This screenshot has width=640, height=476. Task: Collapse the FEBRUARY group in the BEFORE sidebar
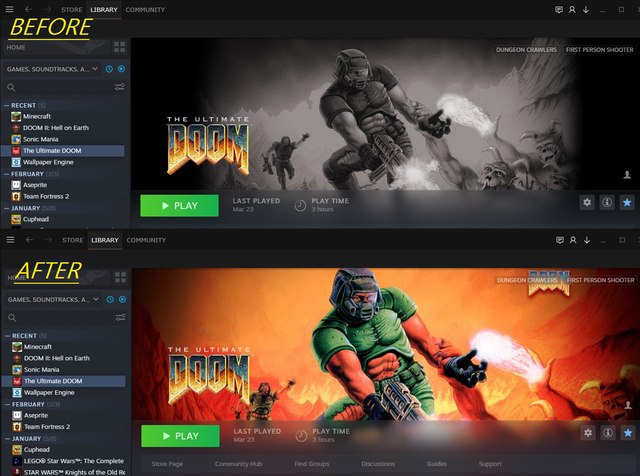(x=7, y=173)
